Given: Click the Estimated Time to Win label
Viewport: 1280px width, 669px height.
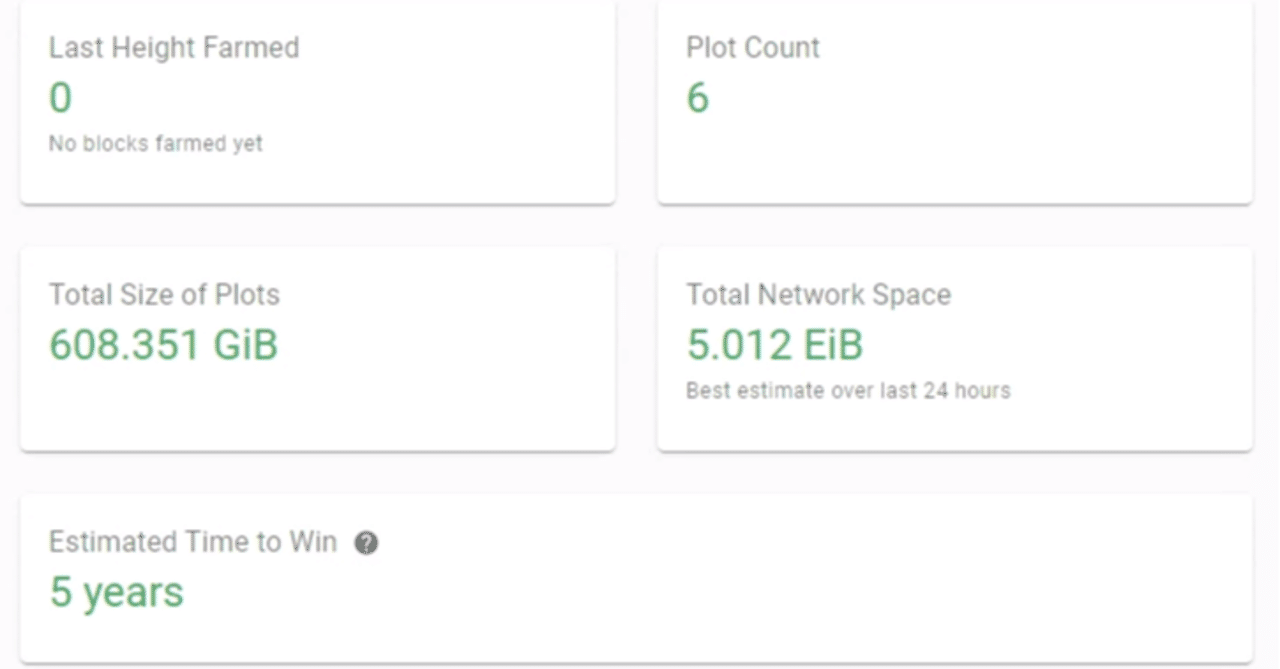Looking at the screenshot, I should 193,542.
